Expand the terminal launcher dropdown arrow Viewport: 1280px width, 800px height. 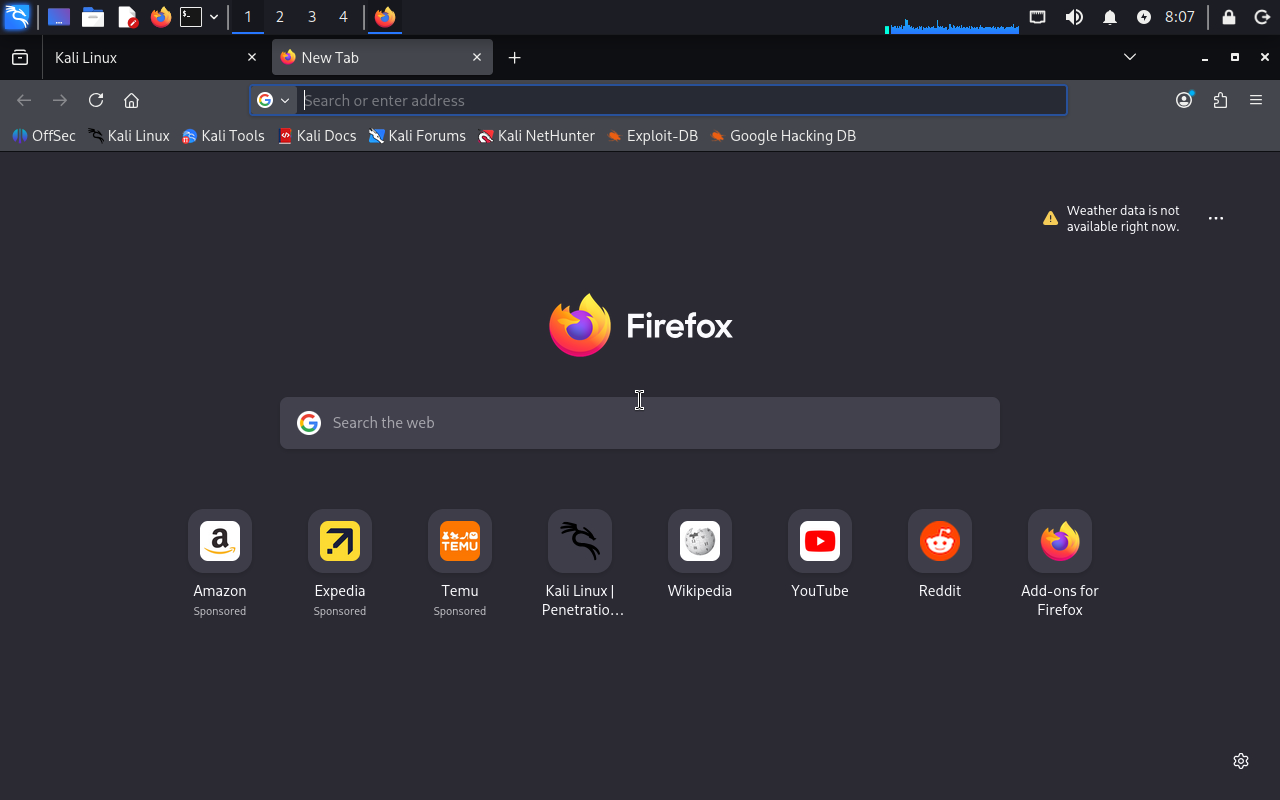point(214,17)
